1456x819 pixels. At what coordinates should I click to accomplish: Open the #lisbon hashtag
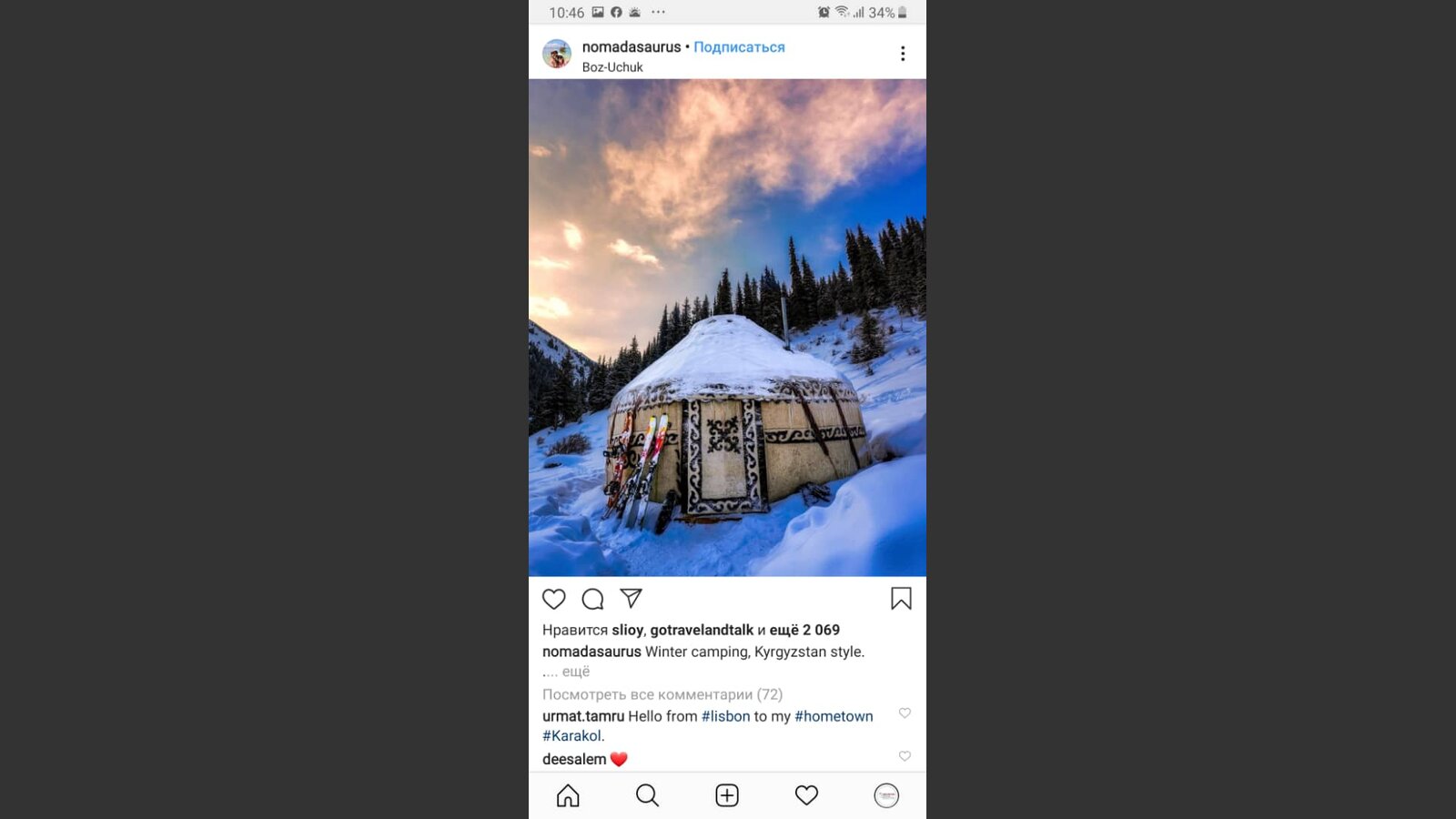pos(726,716)
